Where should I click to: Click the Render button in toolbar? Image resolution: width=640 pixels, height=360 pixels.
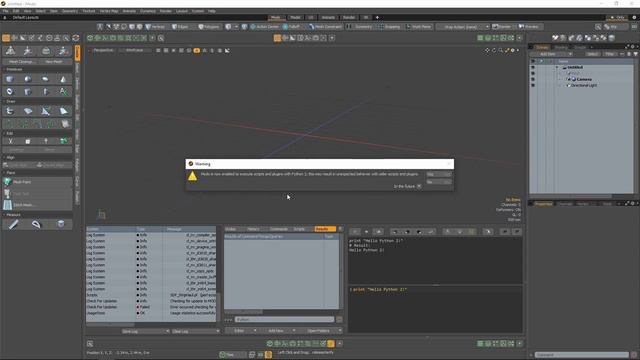click(x=502, y=27)
